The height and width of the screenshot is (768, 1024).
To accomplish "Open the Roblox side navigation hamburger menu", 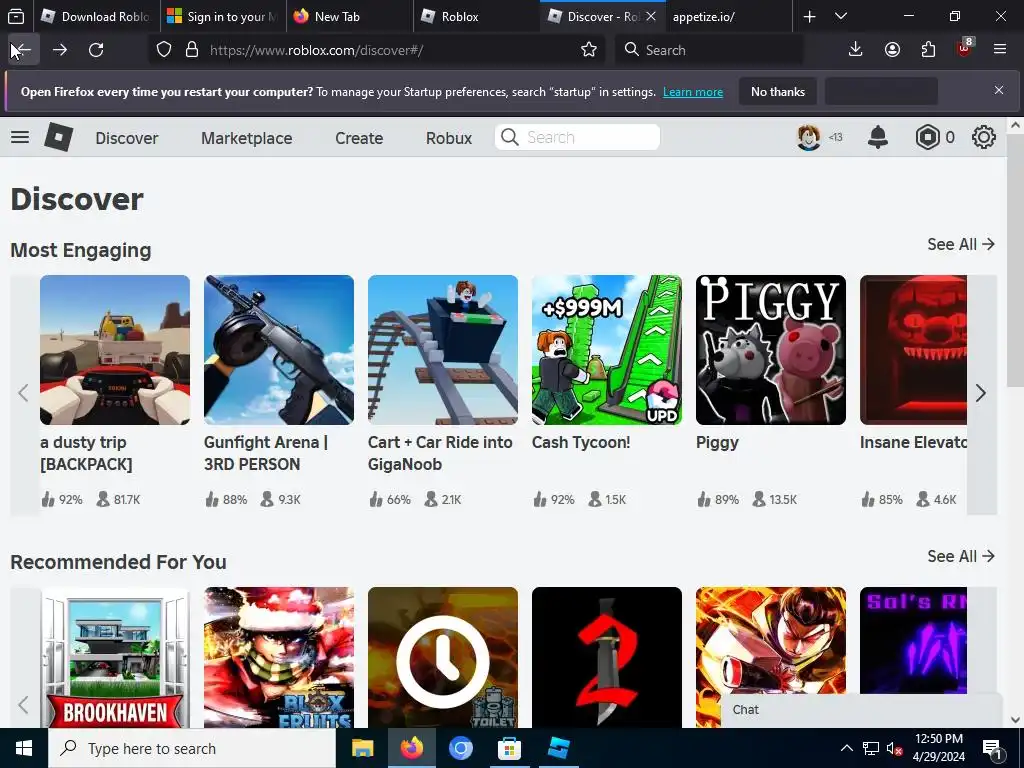I will [x=20, y=137].
